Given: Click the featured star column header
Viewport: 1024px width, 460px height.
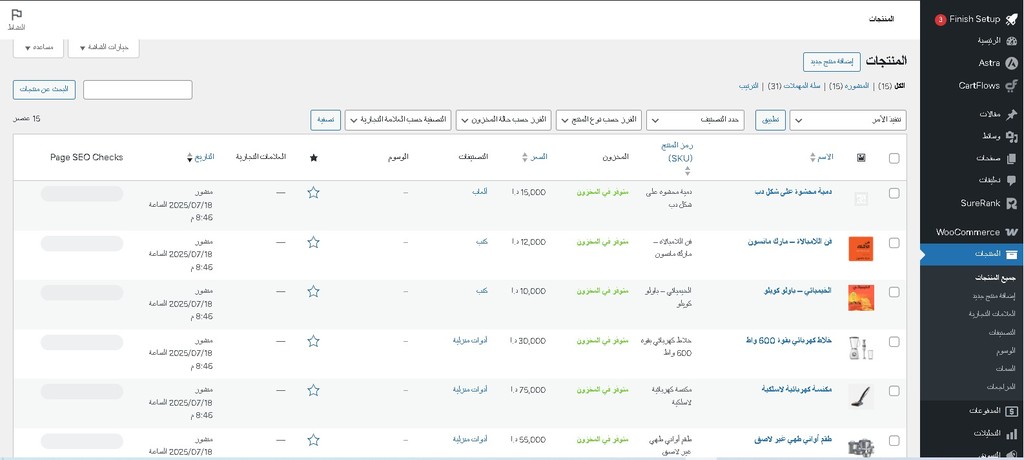Looking at the screenshot, I should pos(313,157).
